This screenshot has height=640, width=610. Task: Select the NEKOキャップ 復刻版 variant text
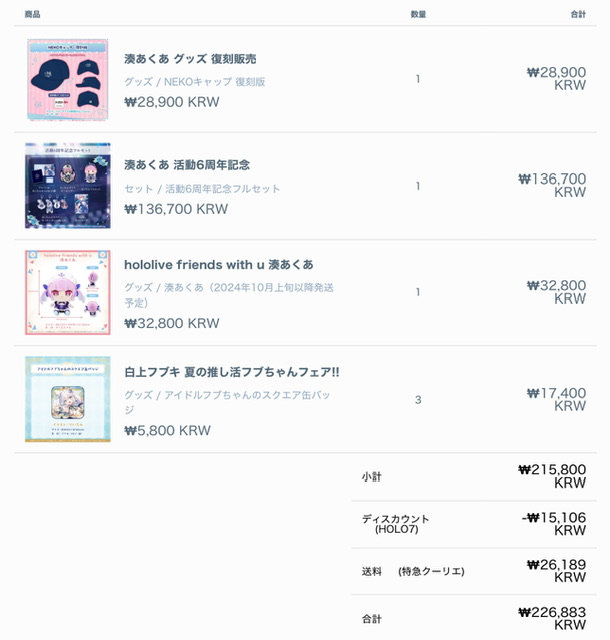(x=214, y=82)
